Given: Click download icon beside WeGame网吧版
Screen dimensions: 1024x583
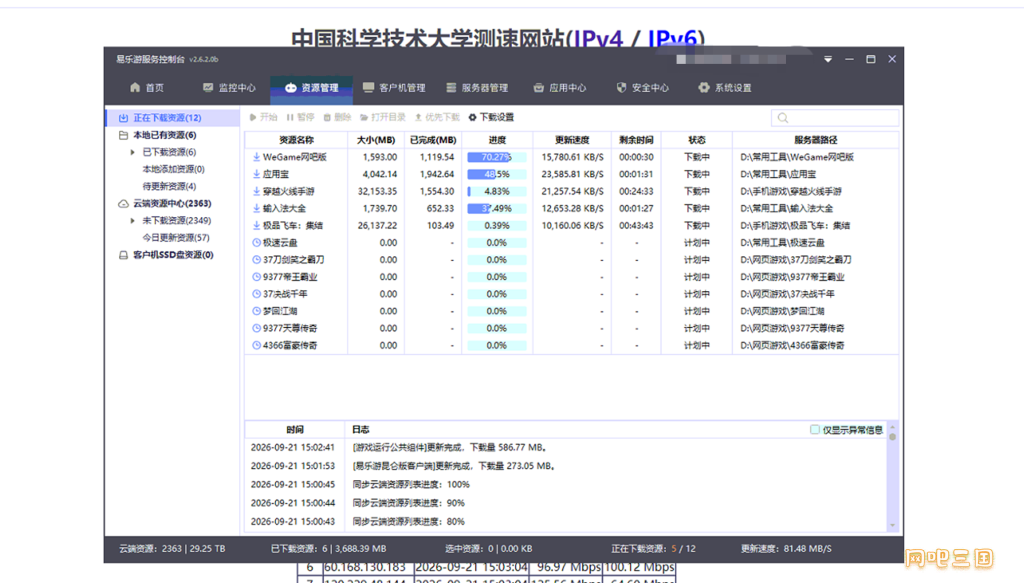Looking at the screenshot, I should tap(256, 157).
